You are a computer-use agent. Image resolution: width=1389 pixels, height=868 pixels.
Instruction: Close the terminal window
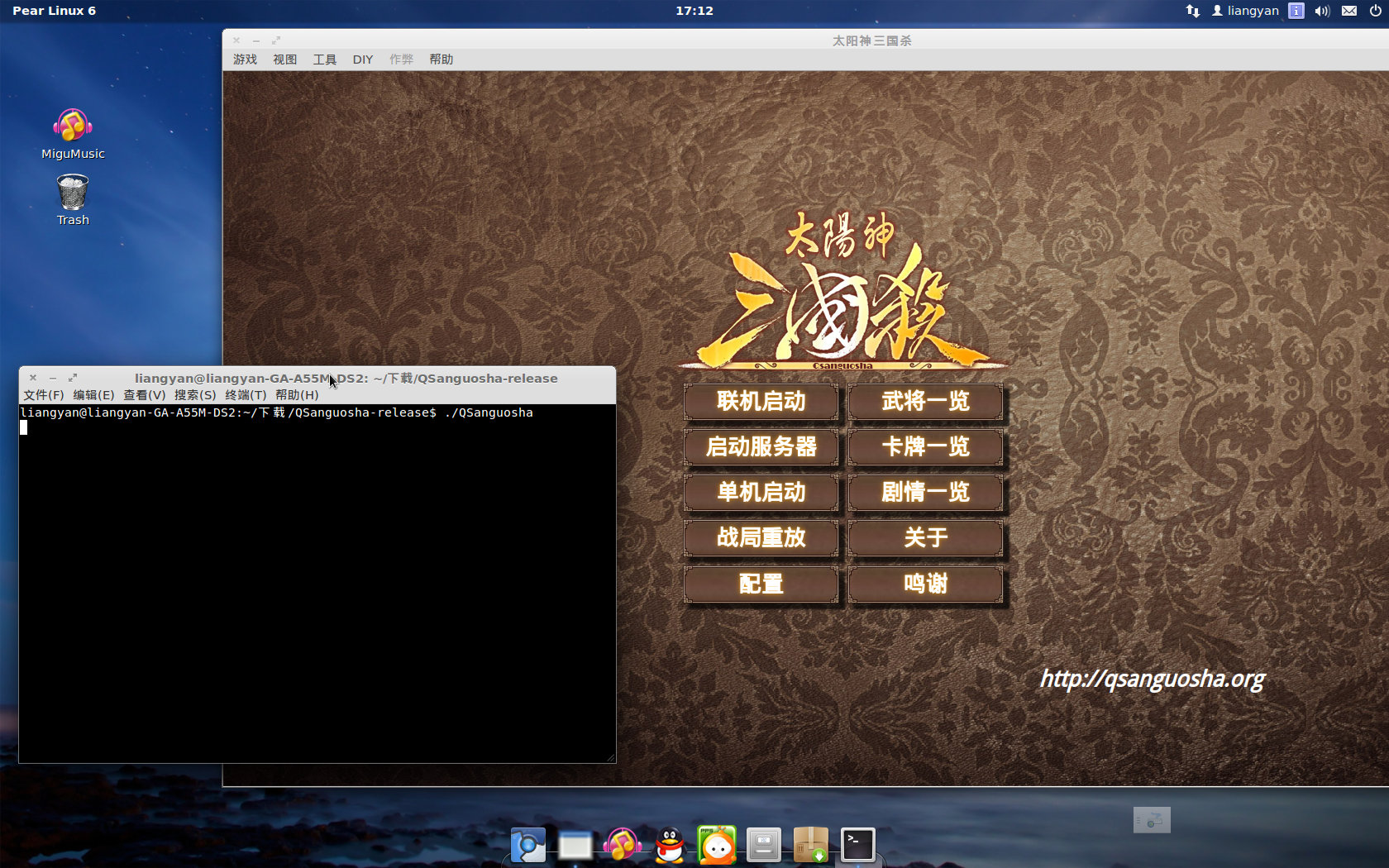[33, 378]
